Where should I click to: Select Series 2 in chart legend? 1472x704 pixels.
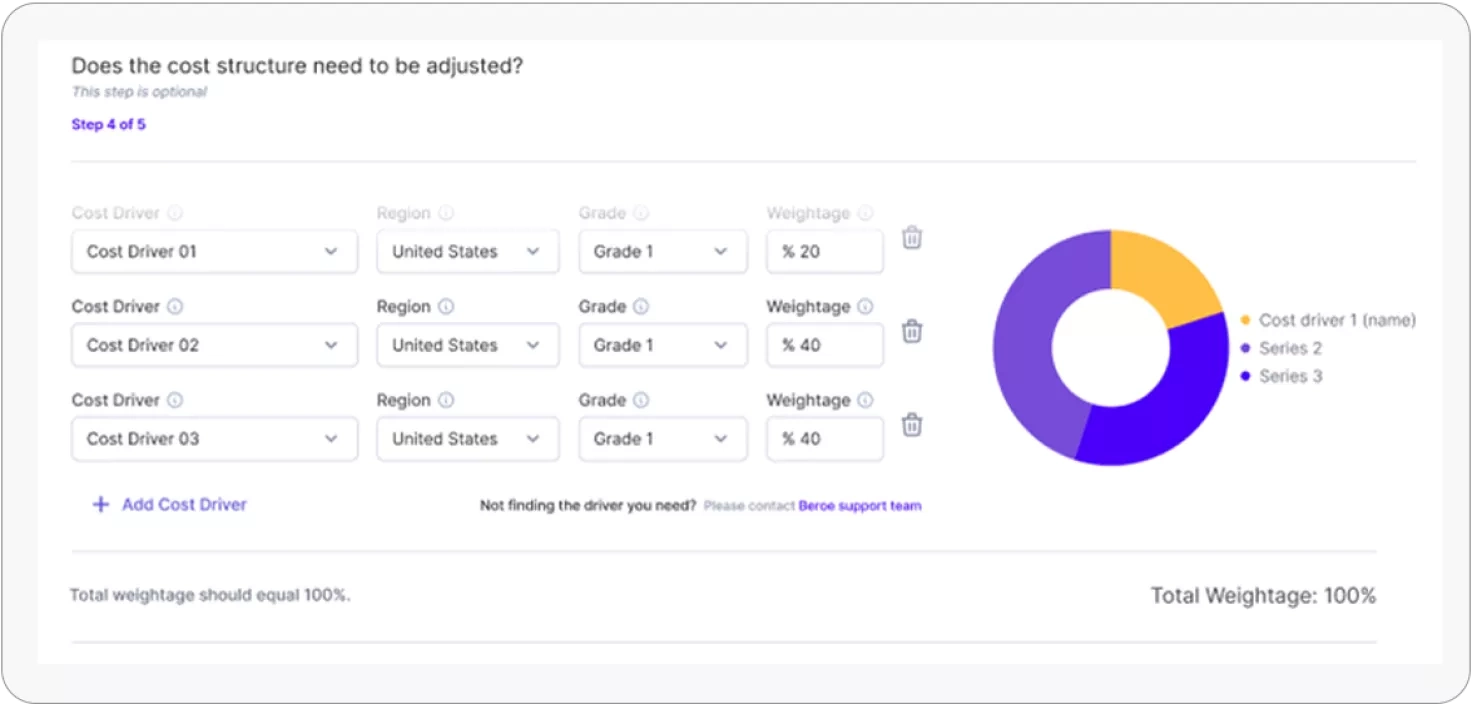[x=1290, y=348]
